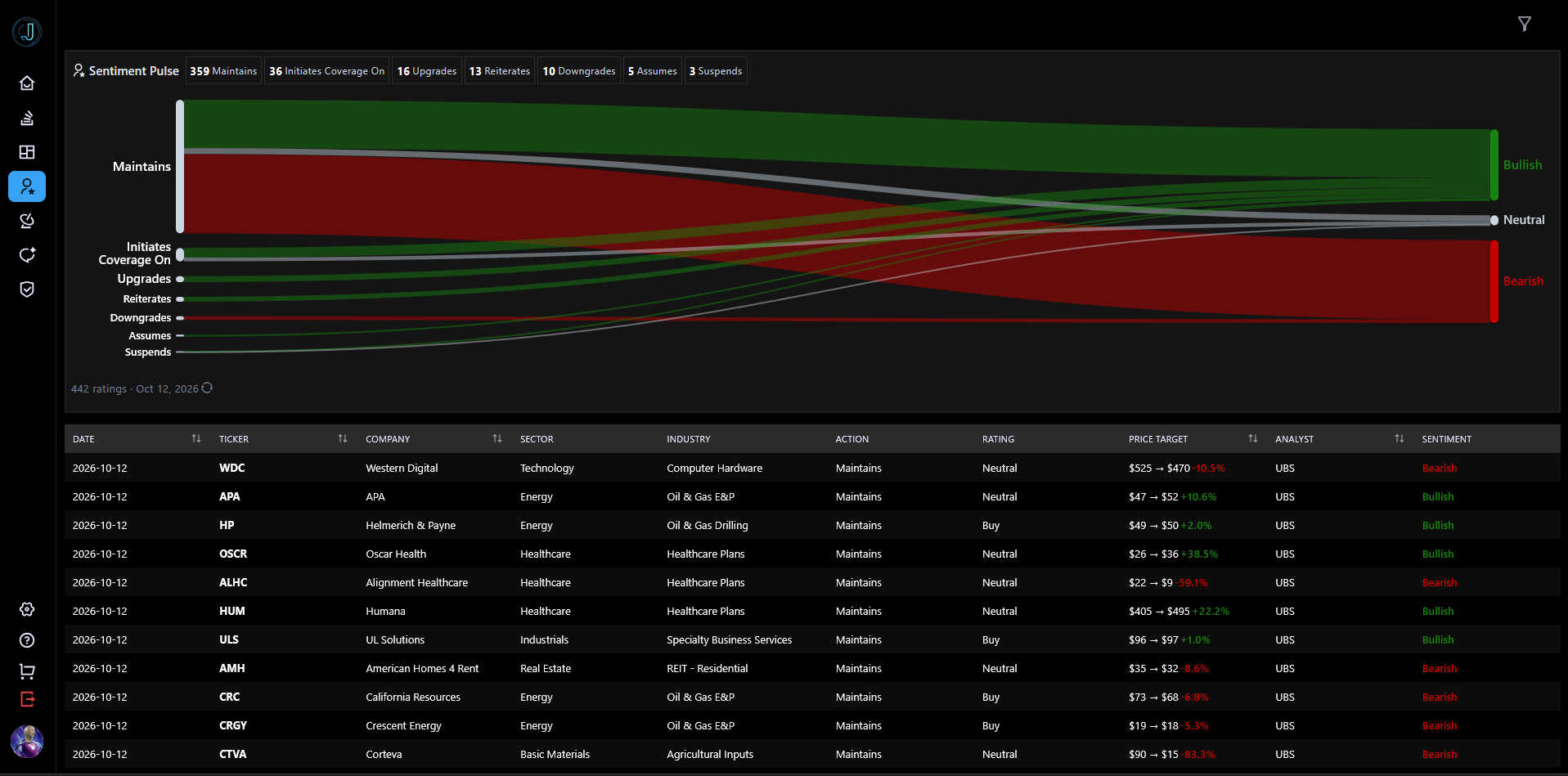Click the J logo icon

click(27, 32)
